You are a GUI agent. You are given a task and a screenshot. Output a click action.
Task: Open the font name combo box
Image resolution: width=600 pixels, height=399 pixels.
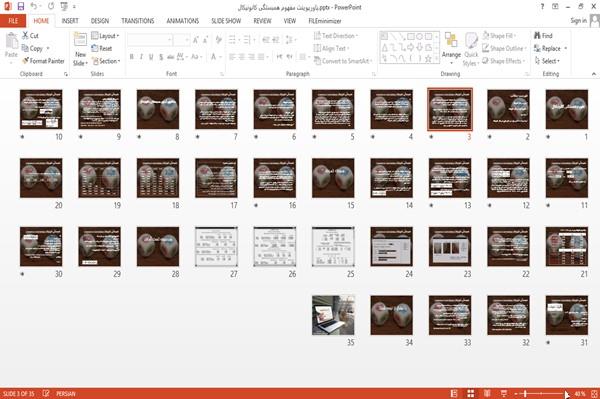(x=150, y=40)
